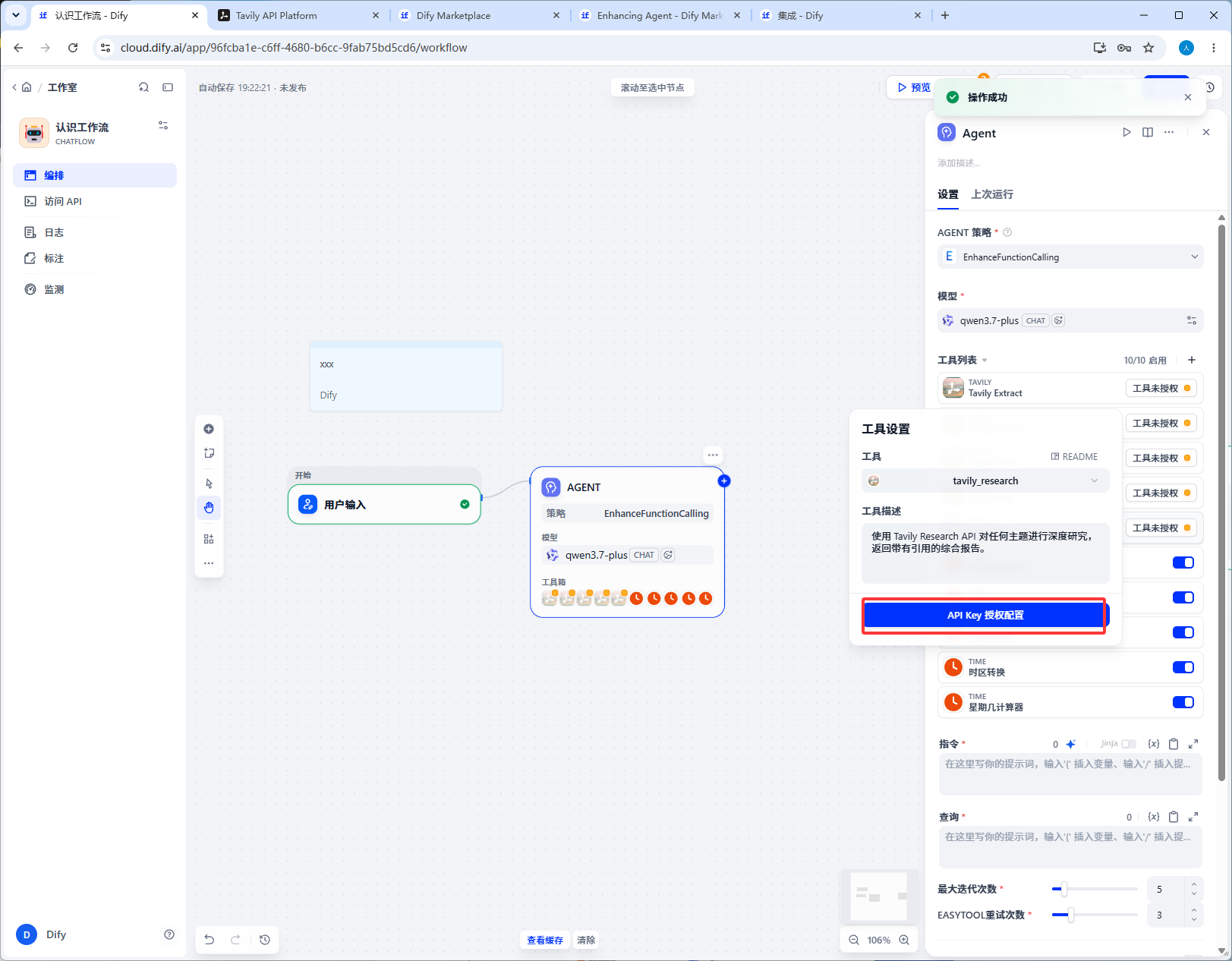
Task: Select the hand mode tool on canvas toolbar
Action: pos(209,507)
